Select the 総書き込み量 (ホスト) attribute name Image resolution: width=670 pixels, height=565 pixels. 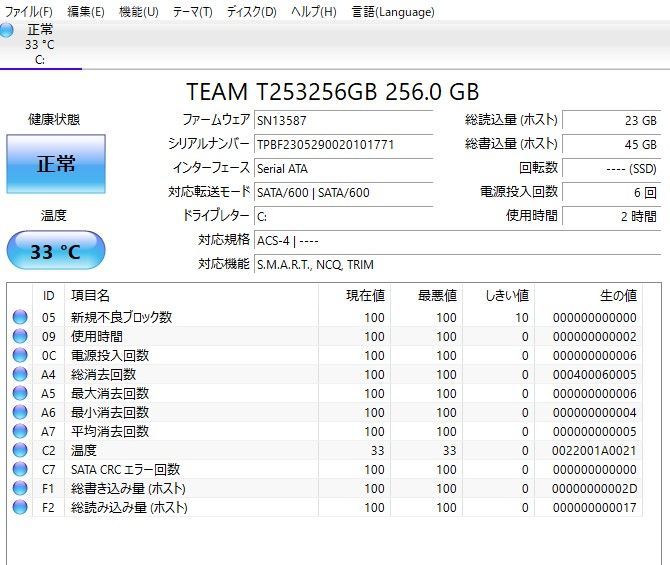click(128, 488)
